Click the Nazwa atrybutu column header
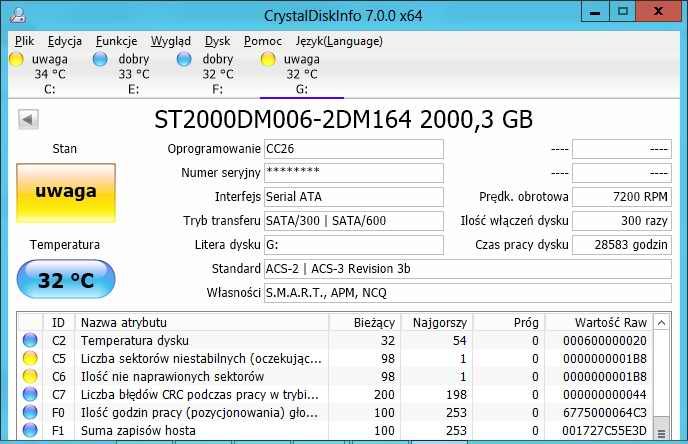Screen dimensions: 688x444 click(x=202, y=323)
